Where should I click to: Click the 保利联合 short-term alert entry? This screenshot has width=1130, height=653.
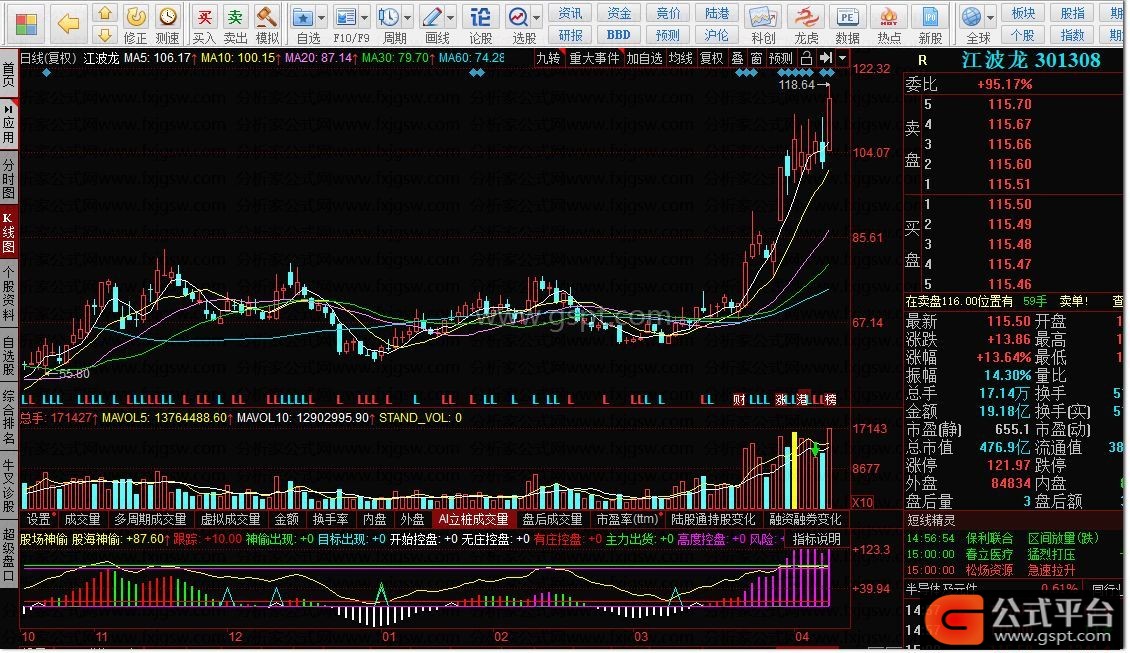point(989,538)
